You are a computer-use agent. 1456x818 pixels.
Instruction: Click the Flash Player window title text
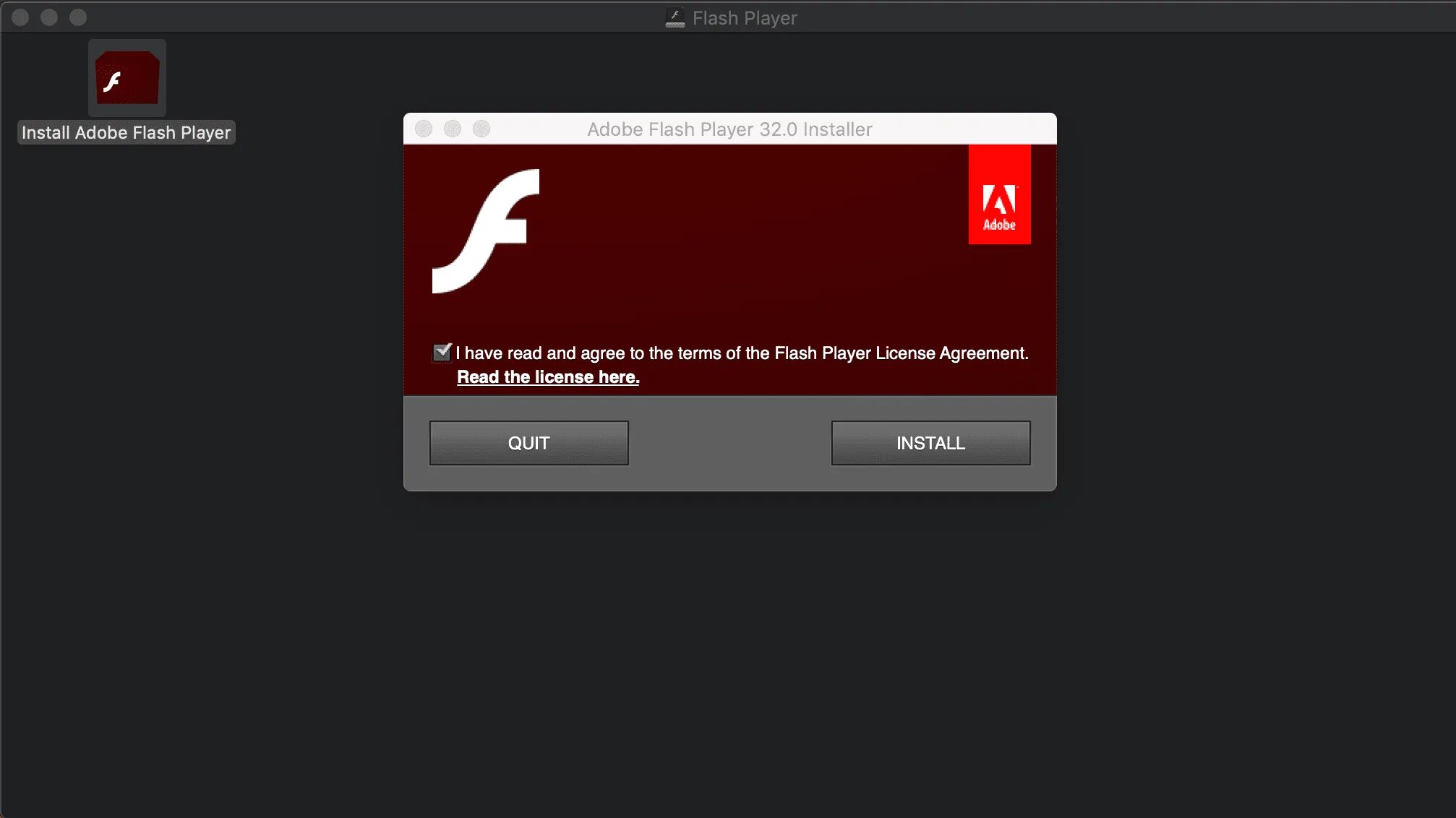[x=745, y=18]
